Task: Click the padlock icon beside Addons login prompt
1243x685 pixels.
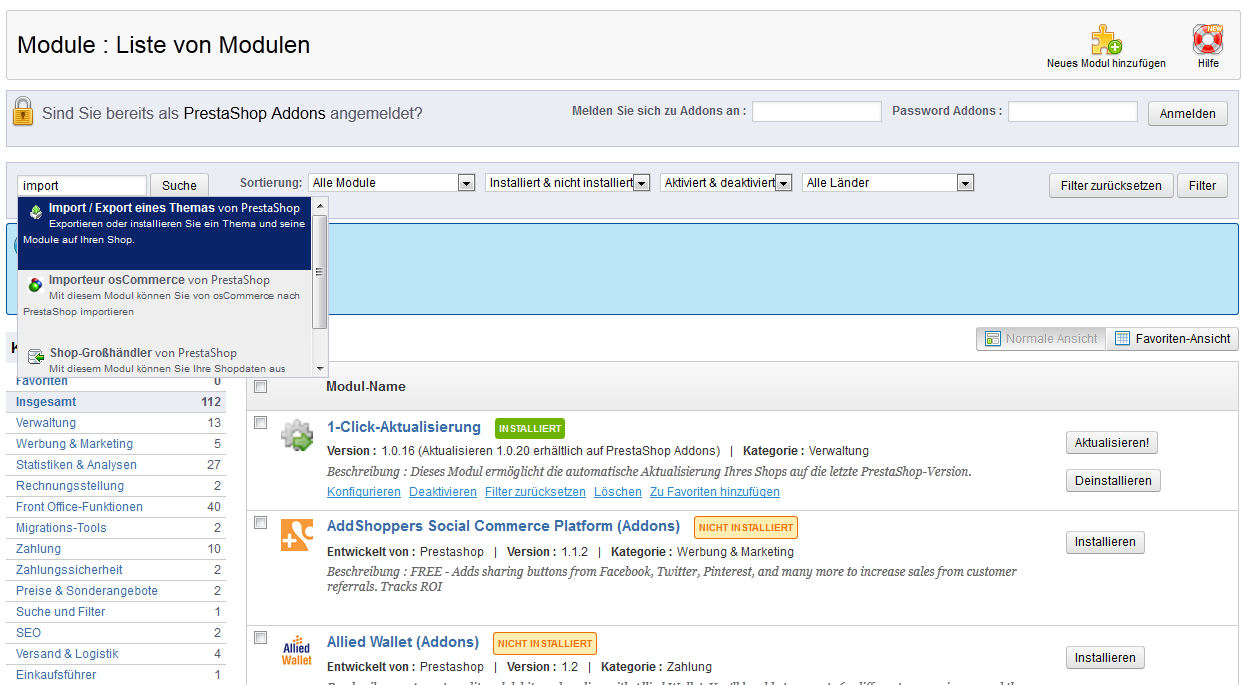Action: click(23, 110)
